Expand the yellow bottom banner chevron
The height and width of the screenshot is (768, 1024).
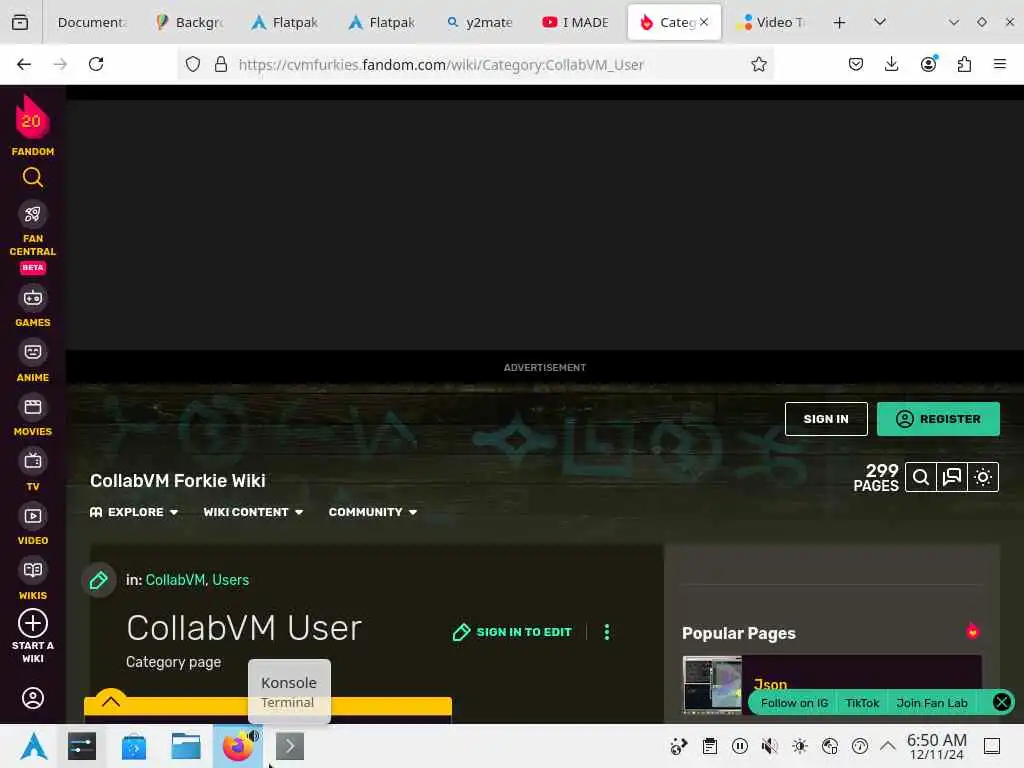(111, 701)
